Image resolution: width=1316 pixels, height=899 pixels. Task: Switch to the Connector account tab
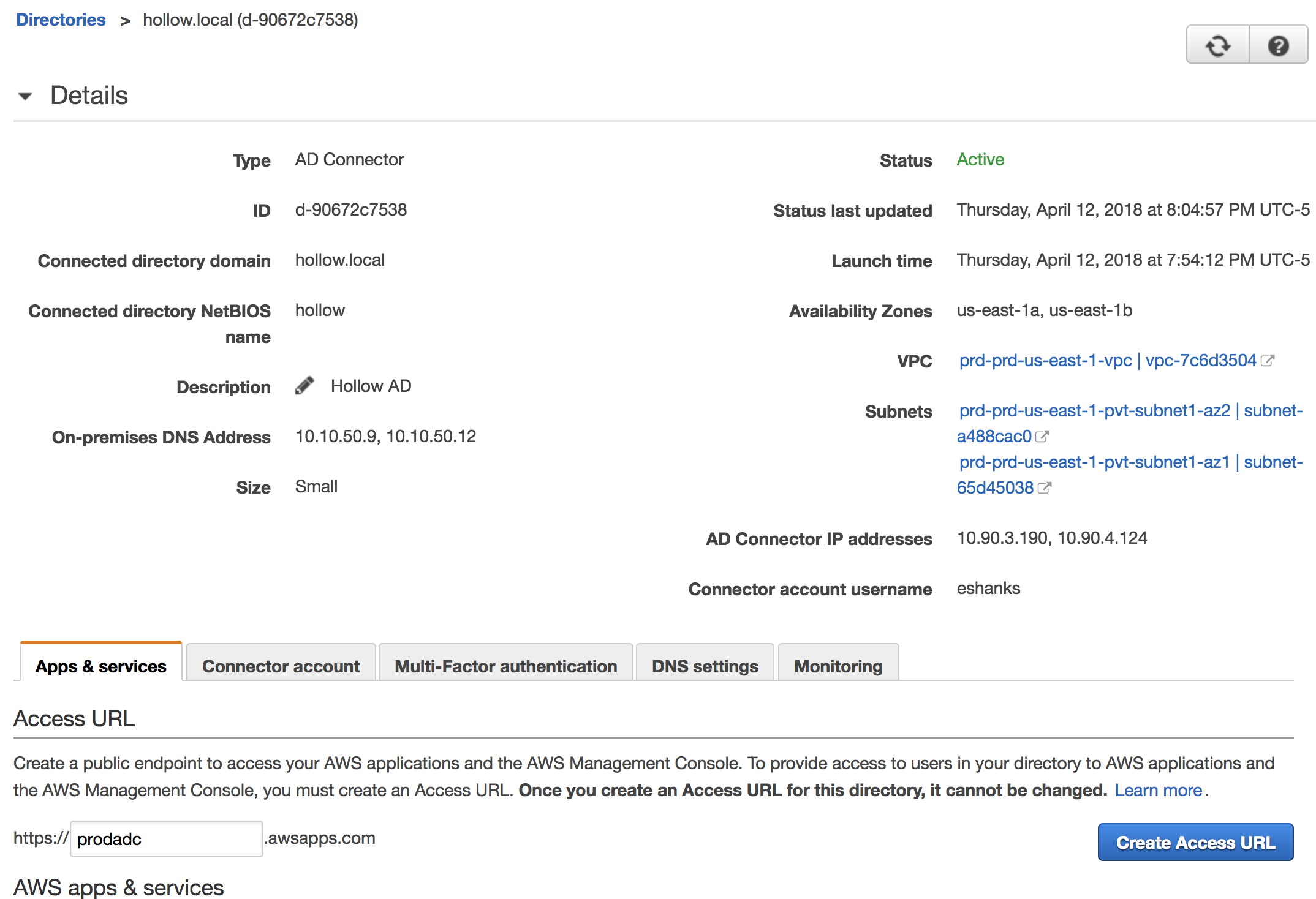(281, 666)
